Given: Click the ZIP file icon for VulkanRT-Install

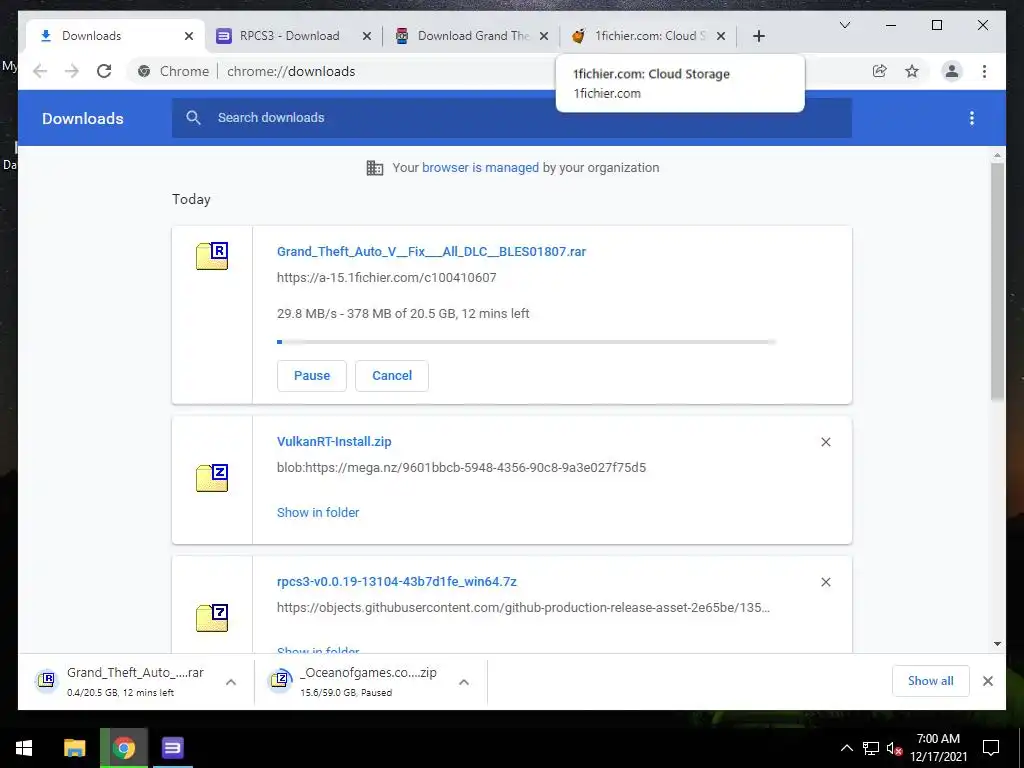Looking at the screenshot, I should (212, 477).
